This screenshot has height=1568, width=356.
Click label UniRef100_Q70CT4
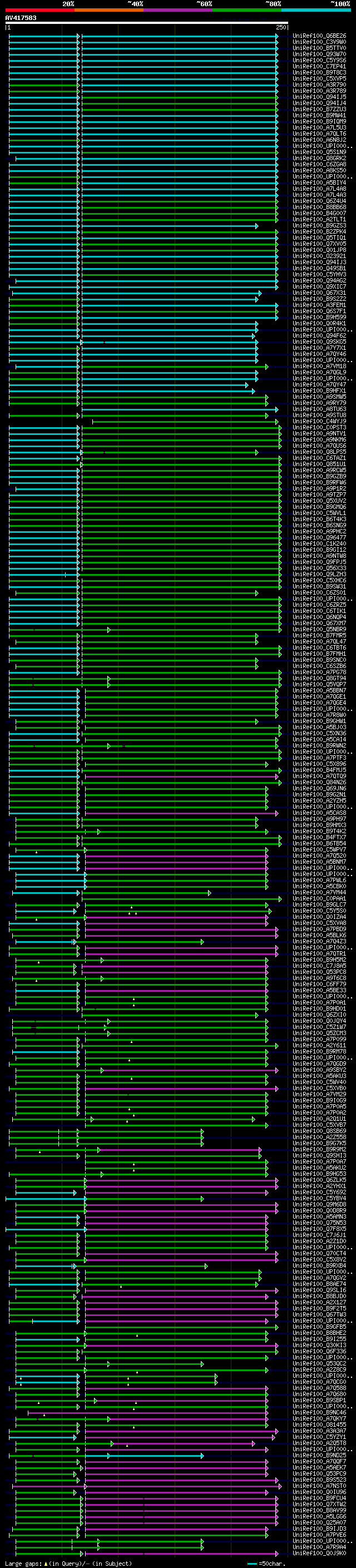coord(319,1253)
